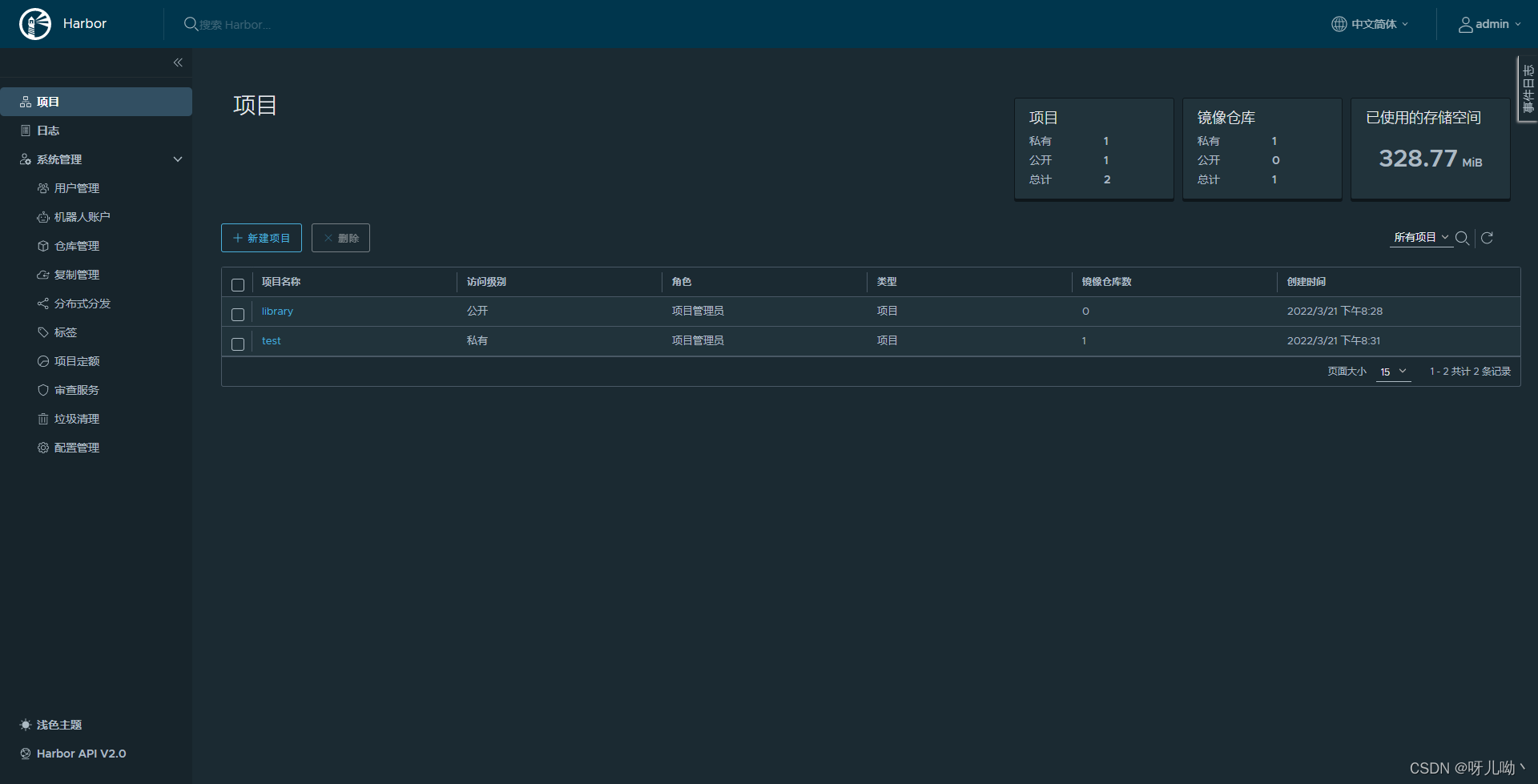Click the 配置管理 gear icon
The width and height of the screenshot is (1538, 784).
coord(43,448)
